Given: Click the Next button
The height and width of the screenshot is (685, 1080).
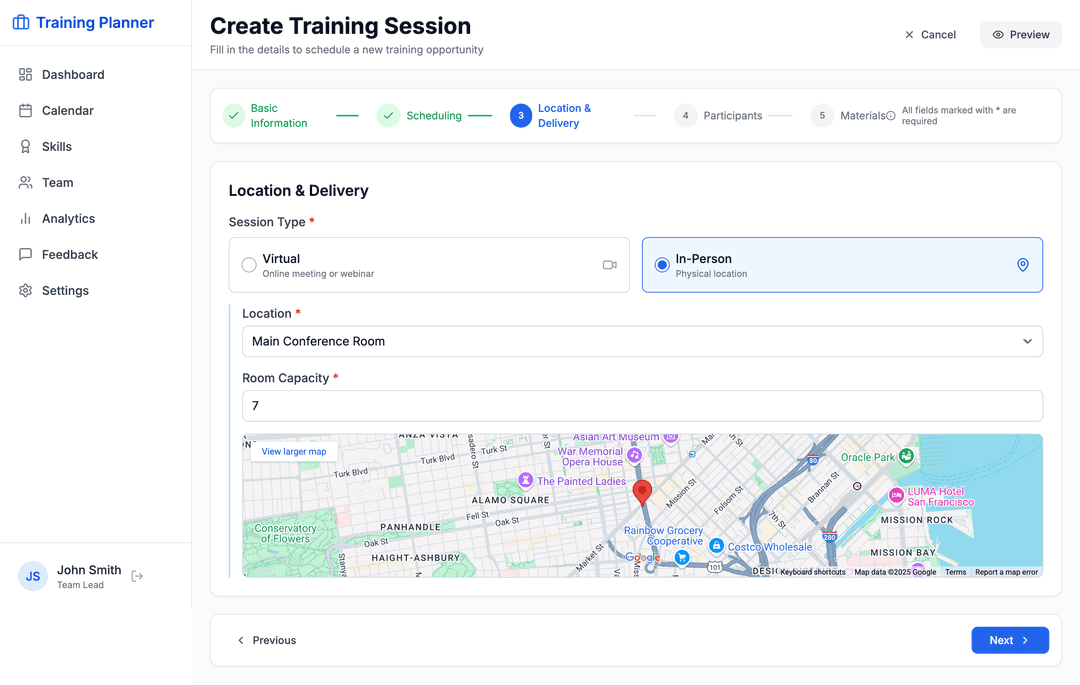Looking at the screenshot, I should pos(1010,640).
